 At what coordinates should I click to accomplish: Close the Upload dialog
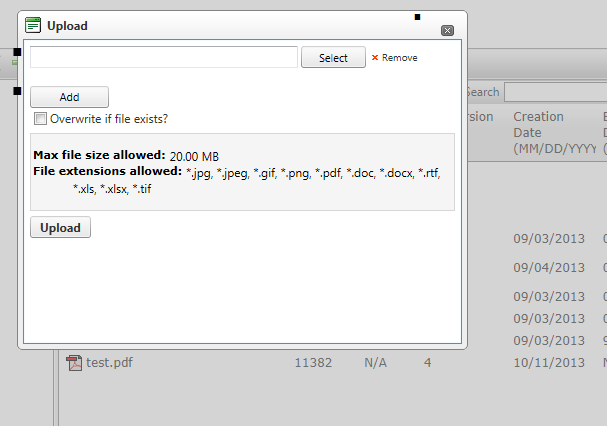point(447,31)
